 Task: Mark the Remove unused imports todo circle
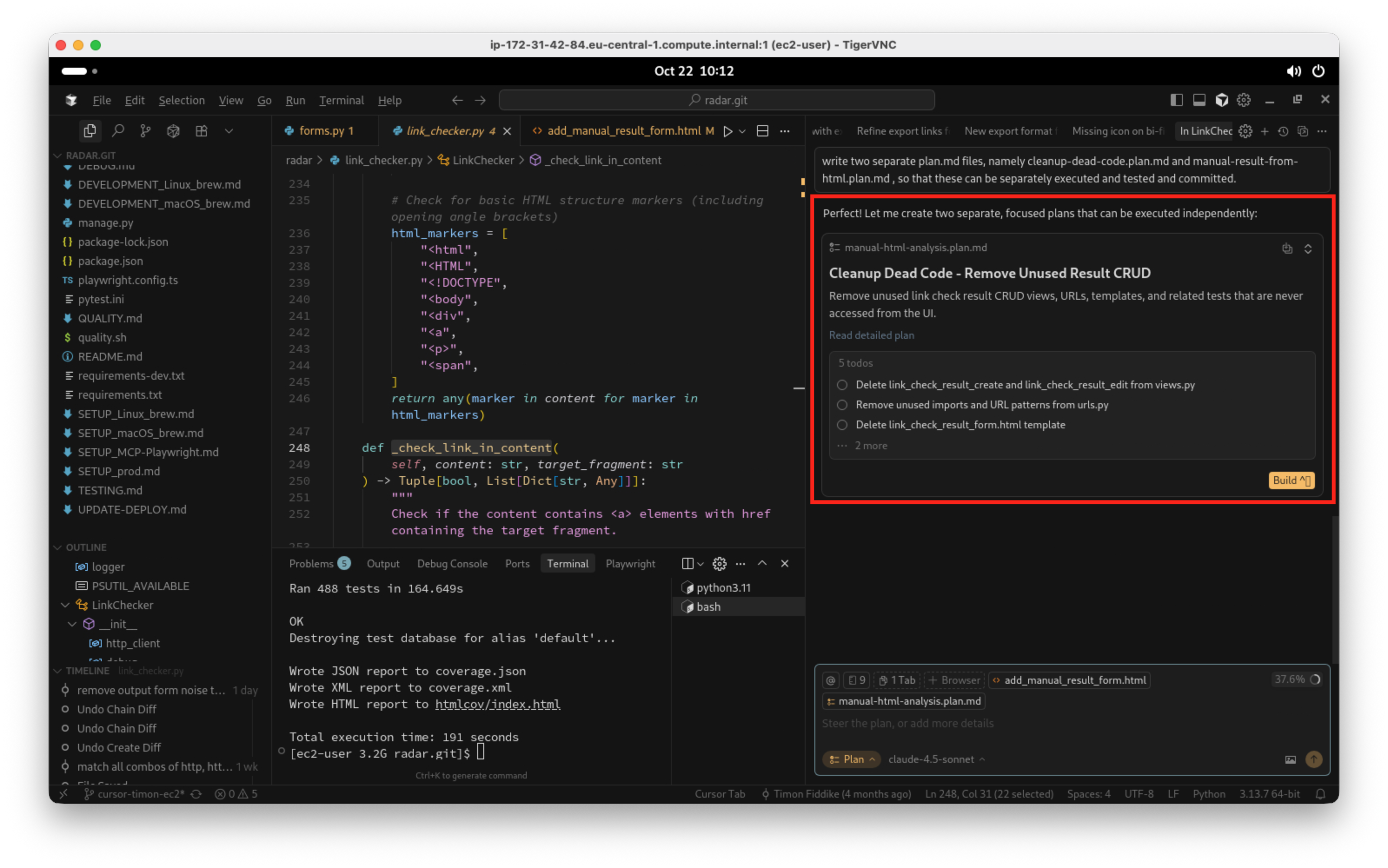point(842,405)
